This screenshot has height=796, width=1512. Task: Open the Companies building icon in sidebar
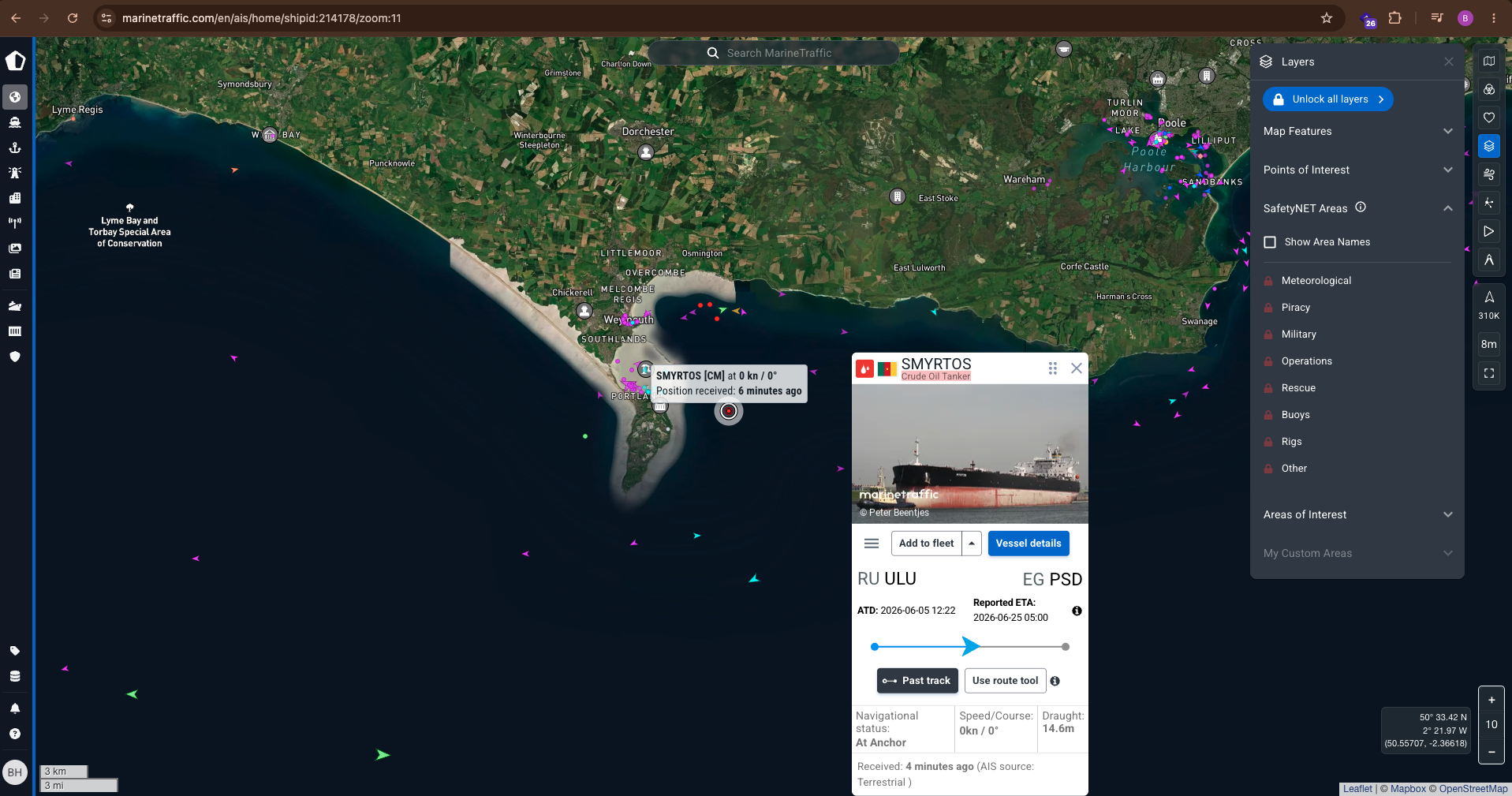click(15, 198)
